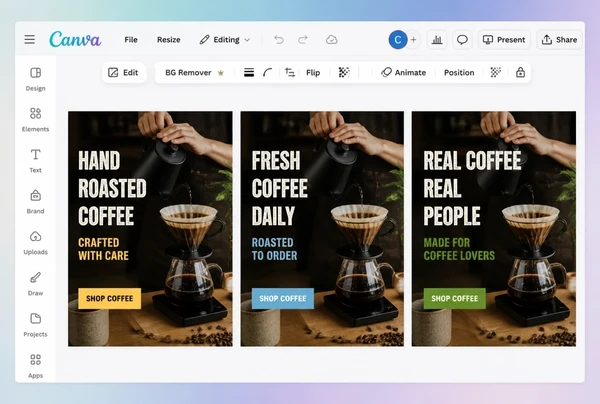Image resolution: width=600 pixels, height=404 pixels.
Task: Click the checkered icon after Position
Action: (x=496, y=72)
